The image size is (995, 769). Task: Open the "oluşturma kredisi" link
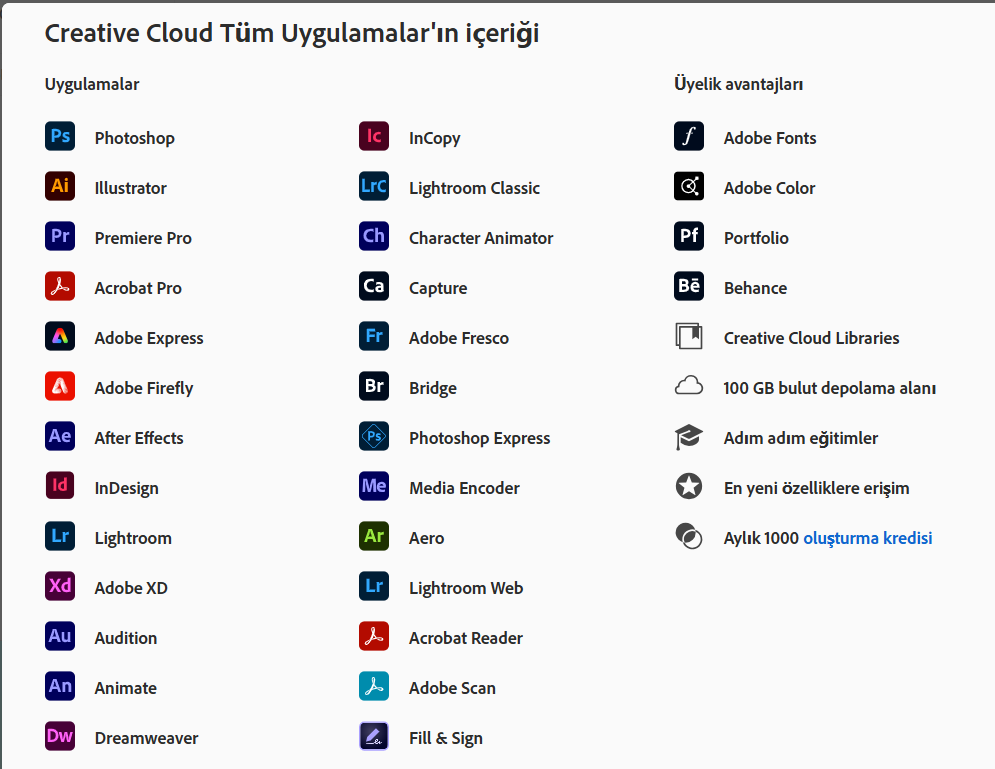point(867,538)
